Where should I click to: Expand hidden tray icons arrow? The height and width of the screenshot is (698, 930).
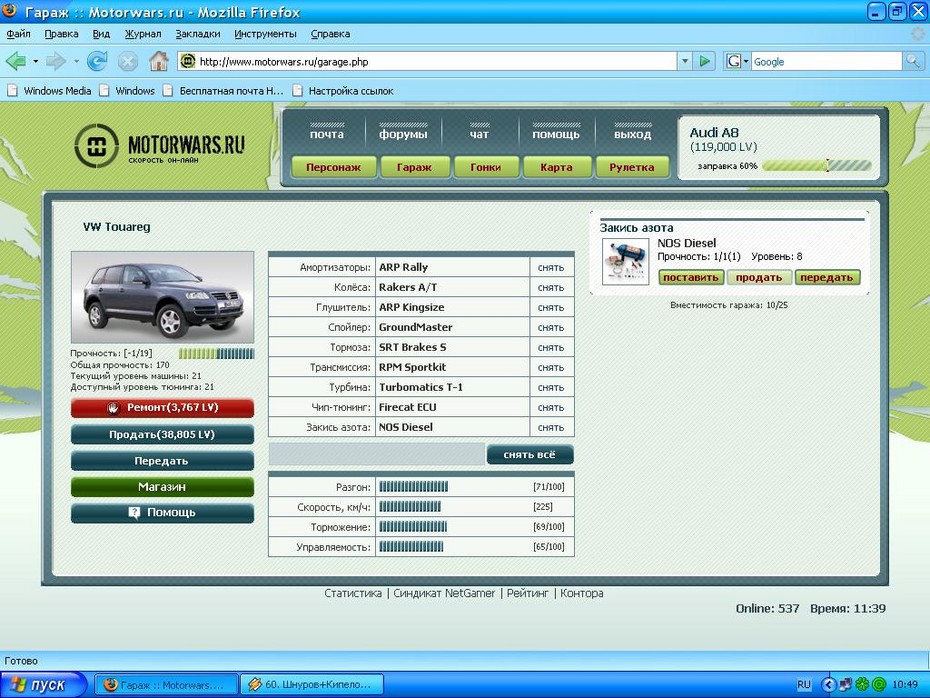pos(828,684)
